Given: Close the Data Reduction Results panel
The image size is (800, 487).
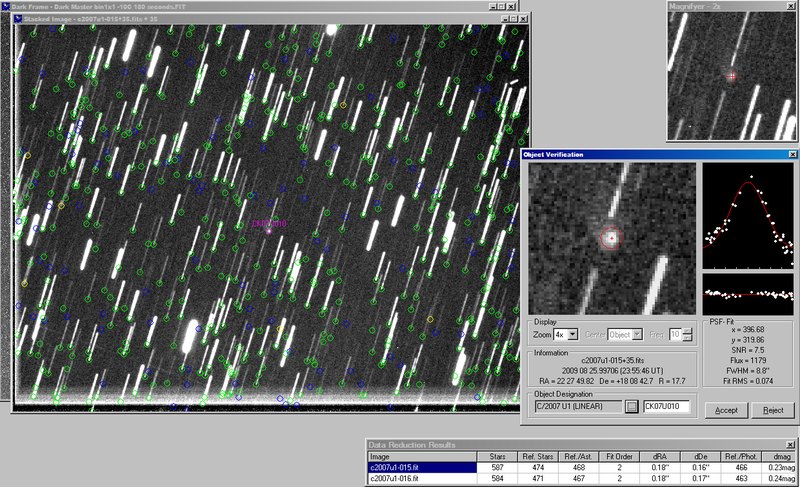Looking at the screenshot, I should coord(790,445).
